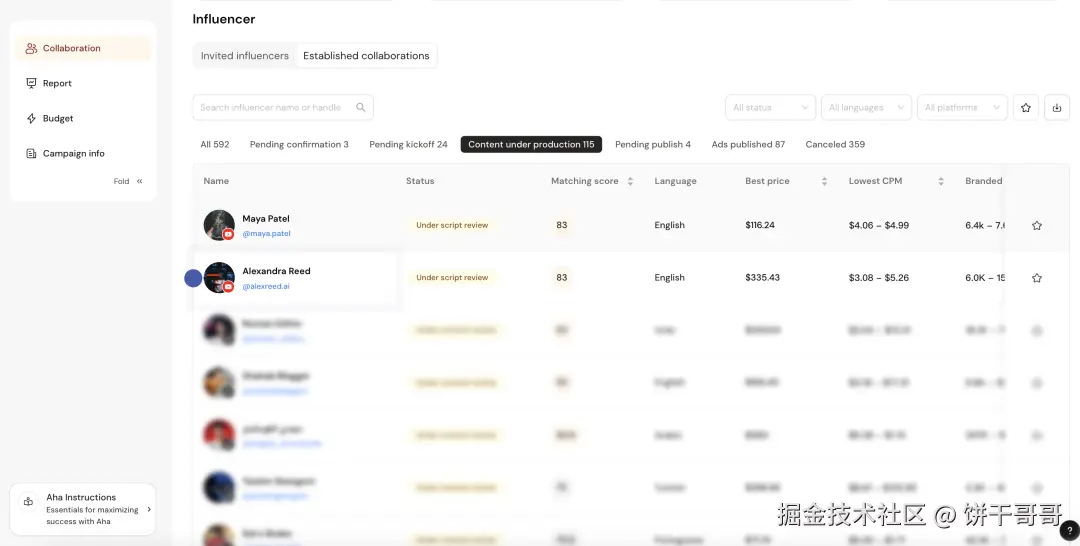Select the Canceled 359 filter
This screenshot has width=1080, height=546.
tap(835, 145)
